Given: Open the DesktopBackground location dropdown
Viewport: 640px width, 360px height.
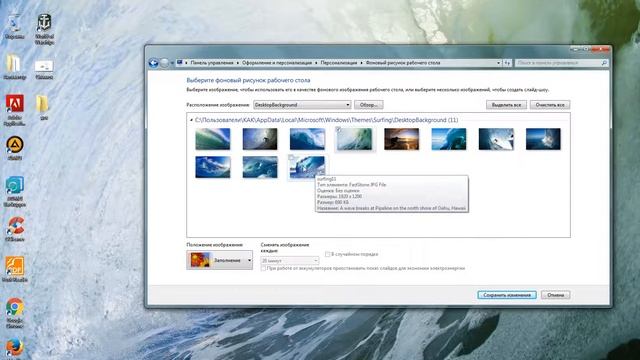Looking at the screenshot, I should point(302,105).
